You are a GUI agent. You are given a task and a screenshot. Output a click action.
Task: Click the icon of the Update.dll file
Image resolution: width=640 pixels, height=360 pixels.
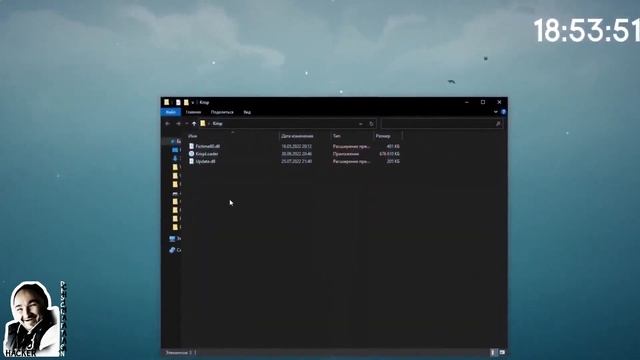pyautogui.click(x=191, y=162)
